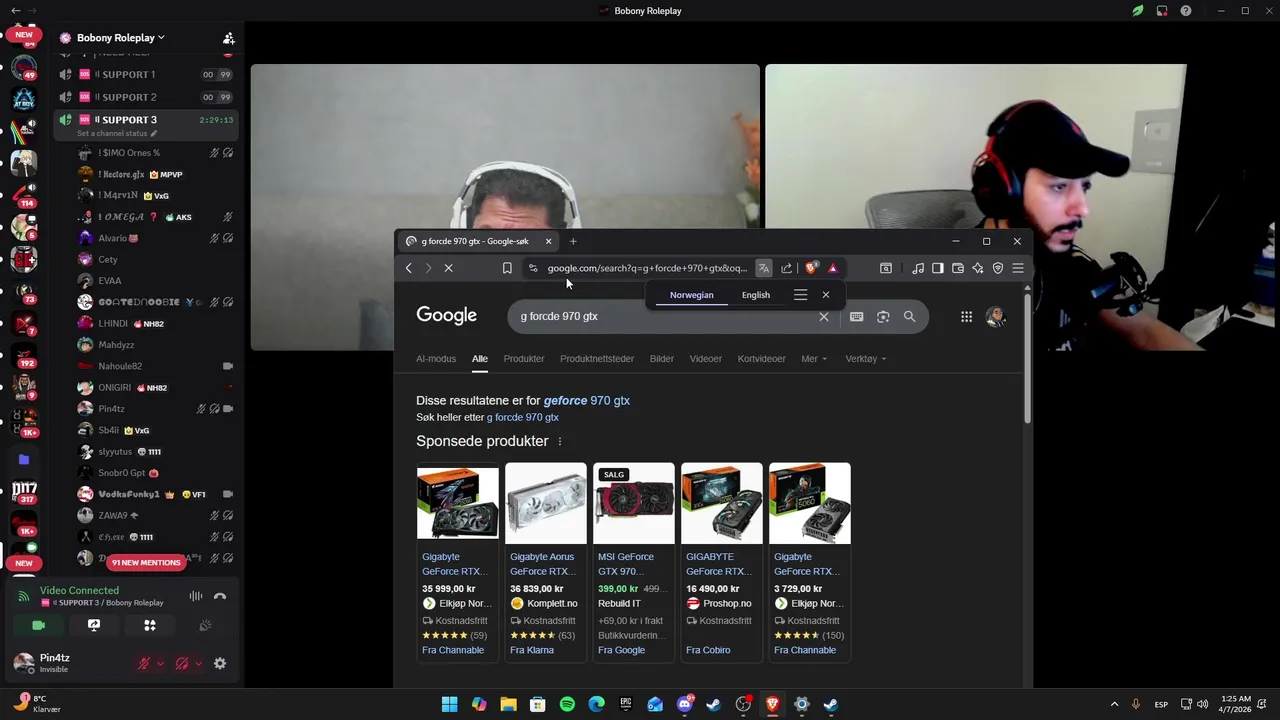Open headphone output options arrow
Viewport: 1280px width, 720px height.
tap(198, 663)
